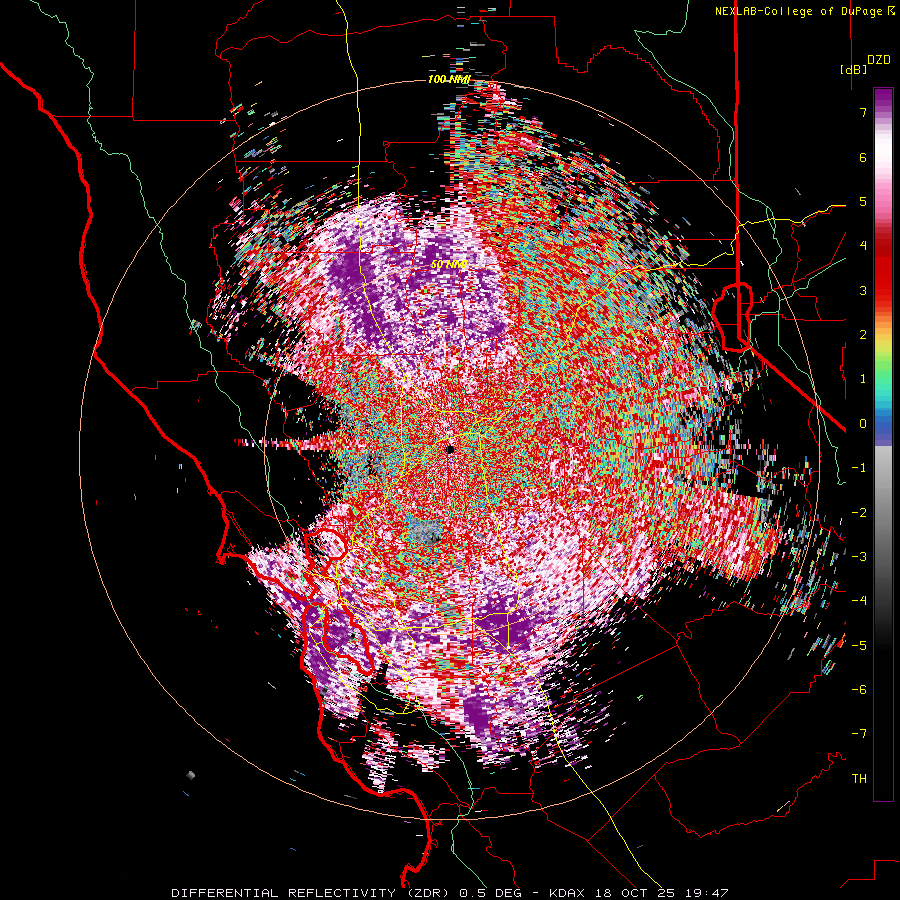Image resolution: width=900 pixels, height=900 pixels.
Task: Click the 1 value on the dB scale
Action: 863,379
